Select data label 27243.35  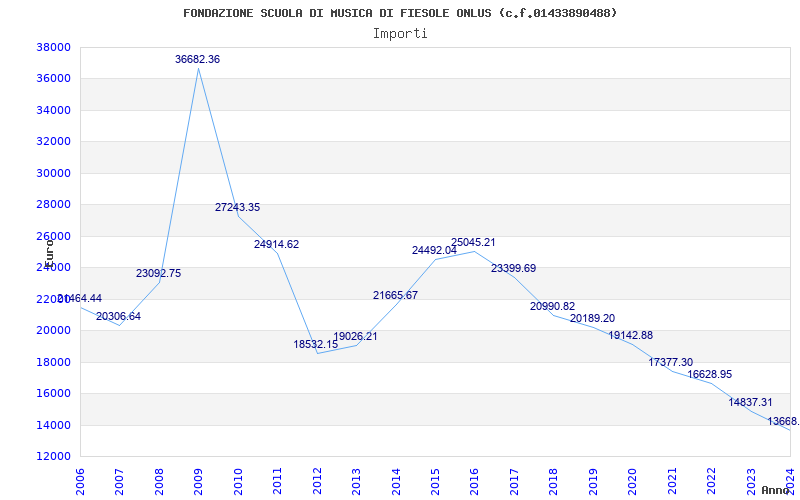coord(237,207)
